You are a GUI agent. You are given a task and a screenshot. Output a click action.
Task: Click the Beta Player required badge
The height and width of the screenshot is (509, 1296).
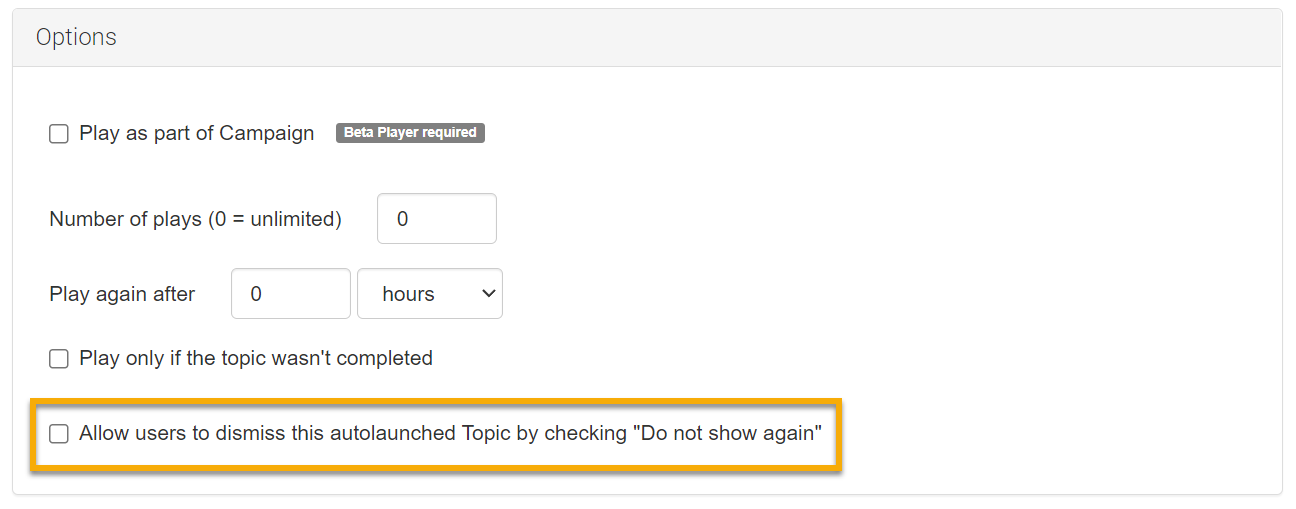coord(410,133)
